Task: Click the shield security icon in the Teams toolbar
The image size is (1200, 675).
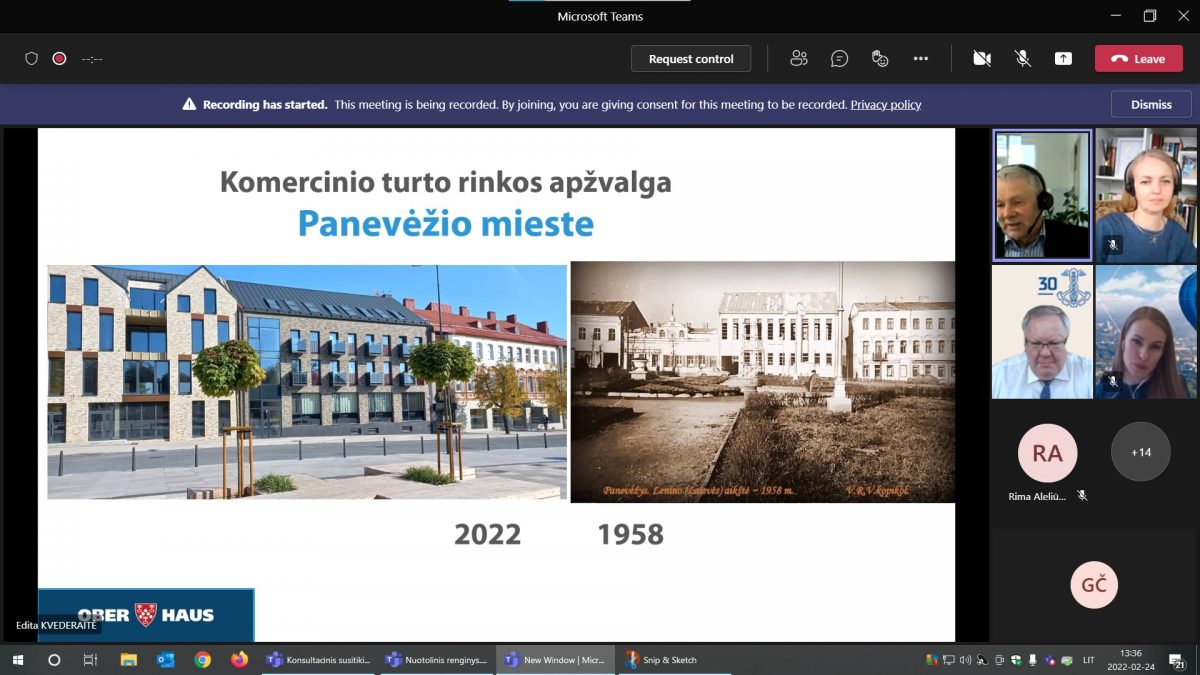Action: (x=31, y=59)
